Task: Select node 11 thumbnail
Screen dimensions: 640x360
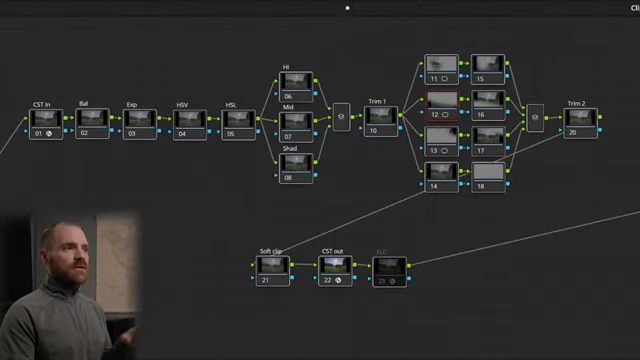Action: pyautogui.click(x=441, y=64)
